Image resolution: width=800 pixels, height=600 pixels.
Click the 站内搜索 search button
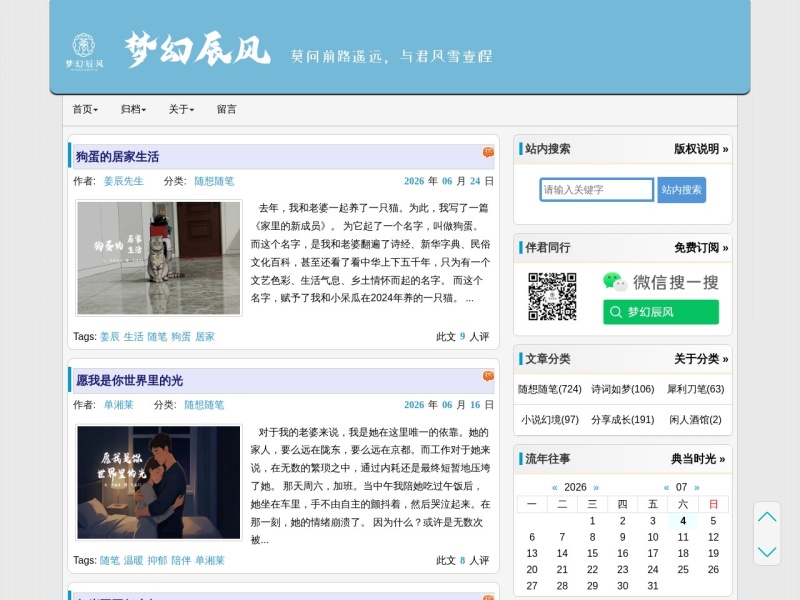pos(682,190)
